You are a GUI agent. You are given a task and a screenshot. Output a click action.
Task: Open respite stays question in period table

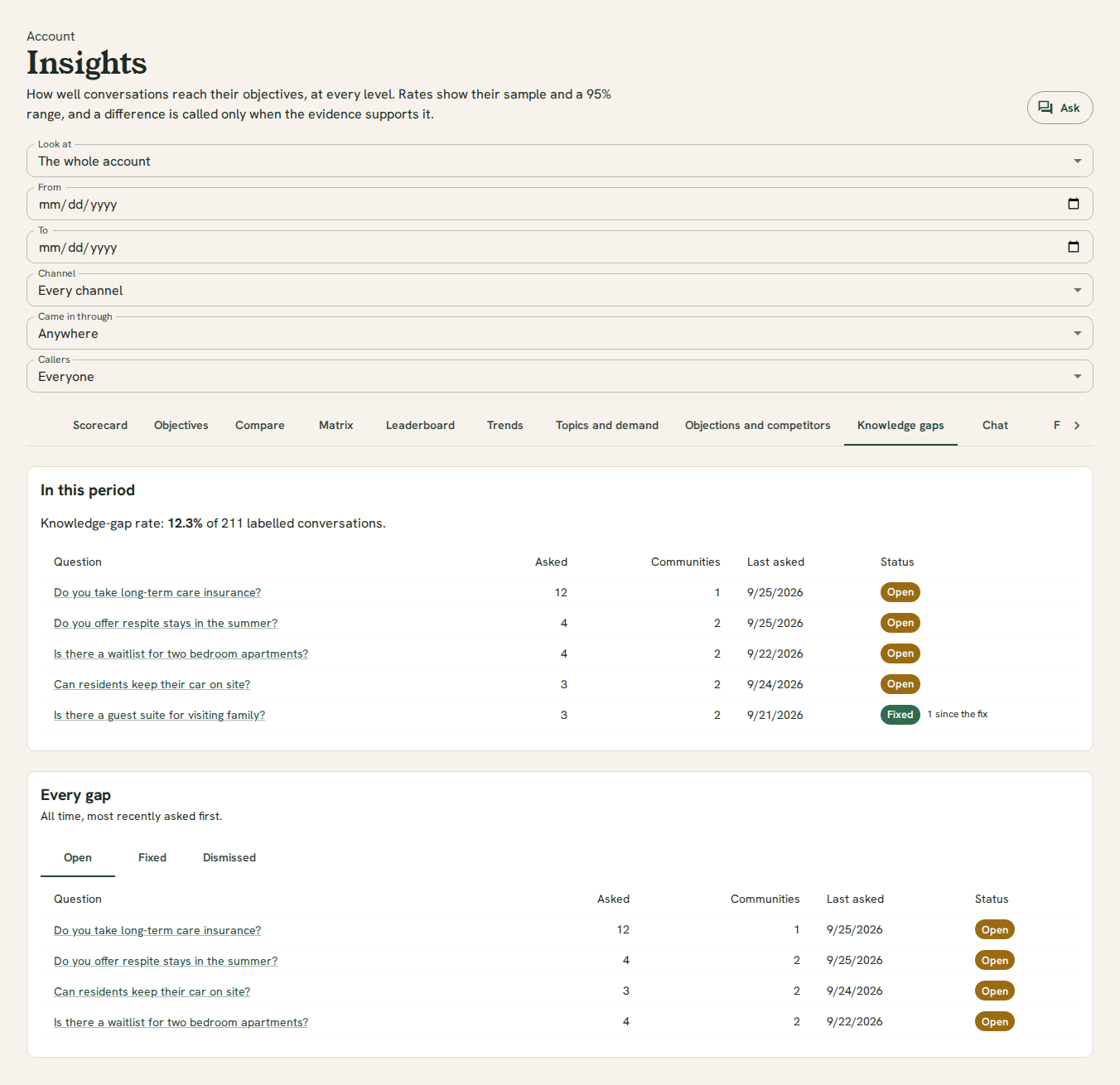tap(166, 623)
